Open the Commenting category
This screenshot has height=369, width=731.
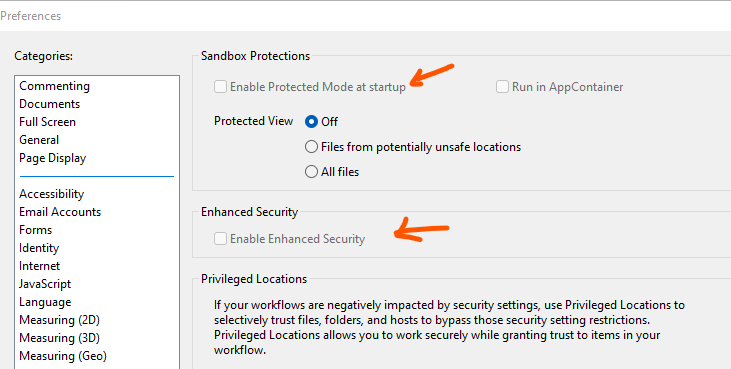tap(55, 86)
